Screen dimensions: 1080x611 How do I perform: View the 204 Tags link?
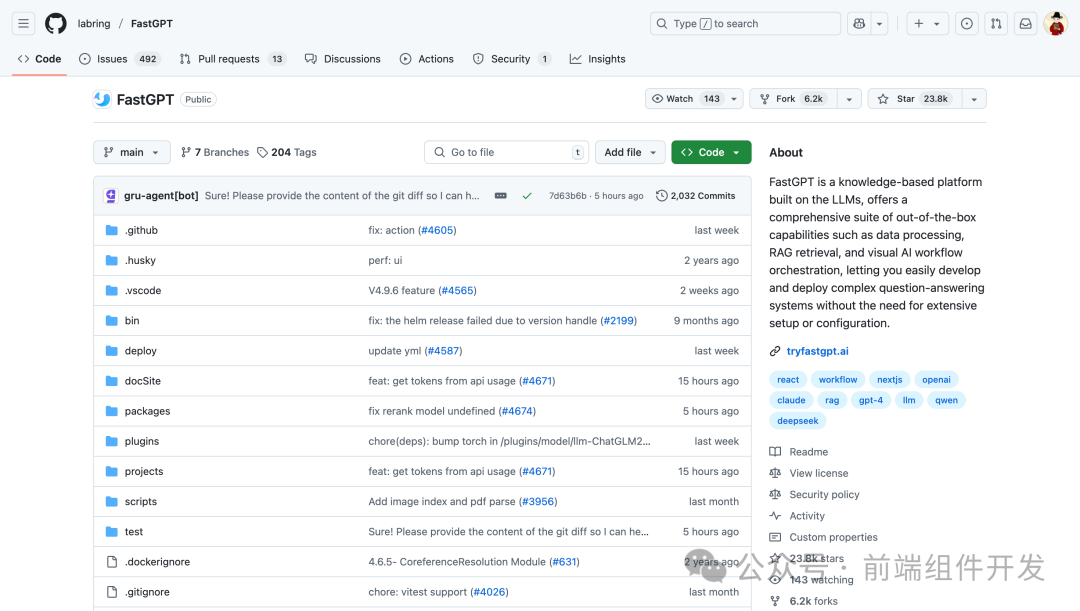tap(287, 152)
